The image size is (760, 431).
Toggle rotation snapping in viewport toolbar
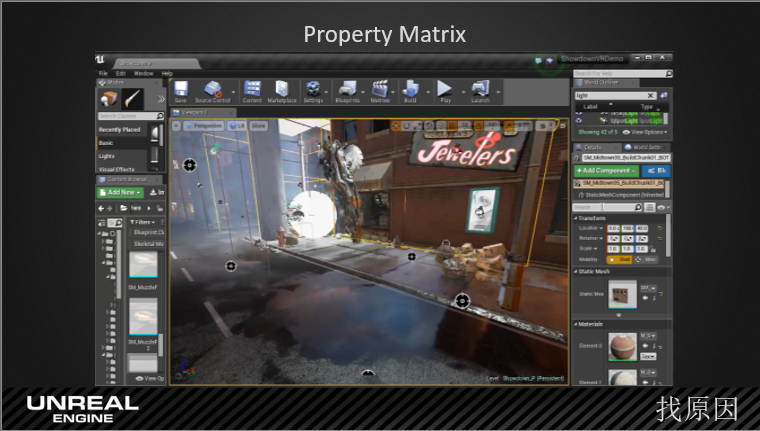coord(478,126)
